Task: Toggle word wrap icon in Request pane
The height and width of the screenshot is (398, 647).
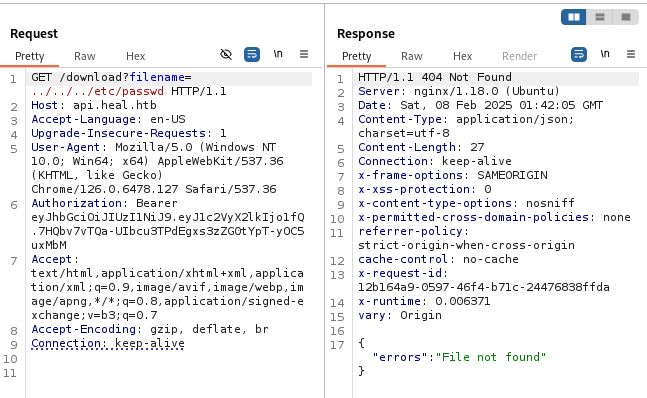Action: pyautogui.click(x=252, y=54)
